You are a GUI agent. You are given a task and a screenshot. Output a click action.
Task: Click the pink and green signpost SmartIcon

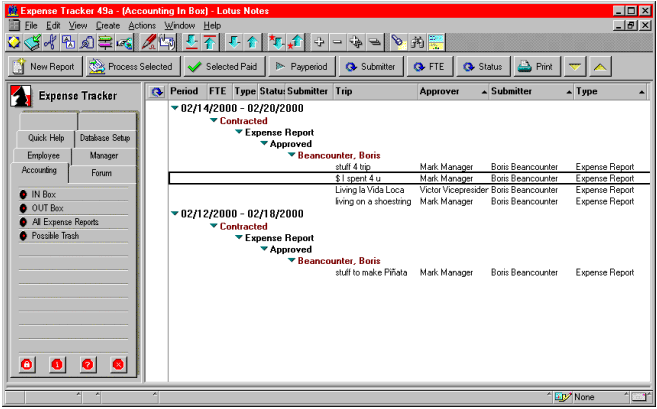pyautogui.click(x=105, y=42)
